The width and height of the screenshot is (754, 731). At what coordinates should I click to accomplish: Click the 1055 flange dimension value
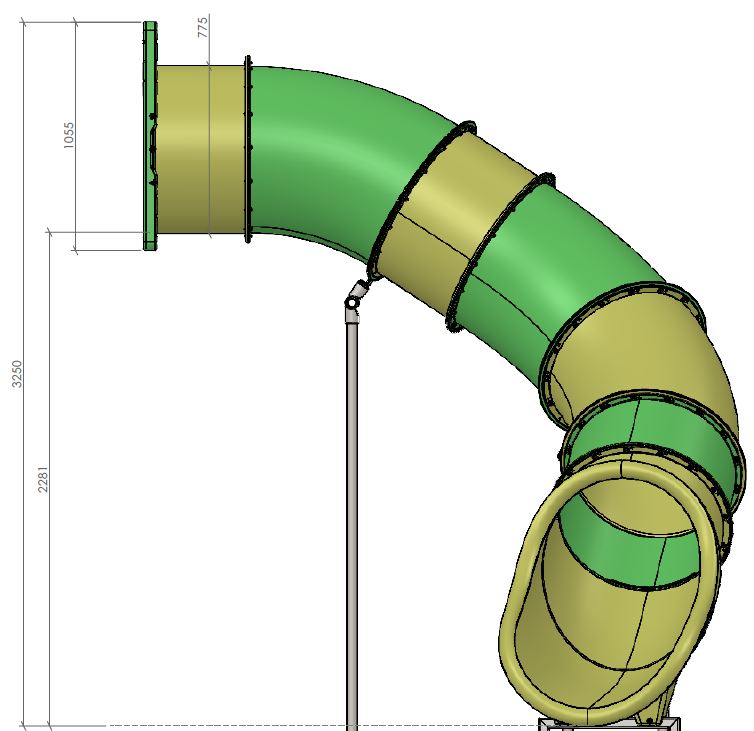69,135
